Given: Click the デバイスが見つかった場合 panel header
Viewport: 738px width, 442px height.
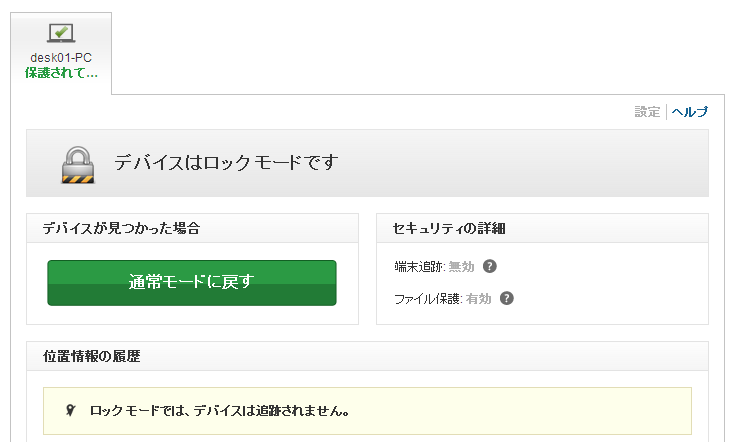Looking at the screenshot, I should [x=121, y=229].
